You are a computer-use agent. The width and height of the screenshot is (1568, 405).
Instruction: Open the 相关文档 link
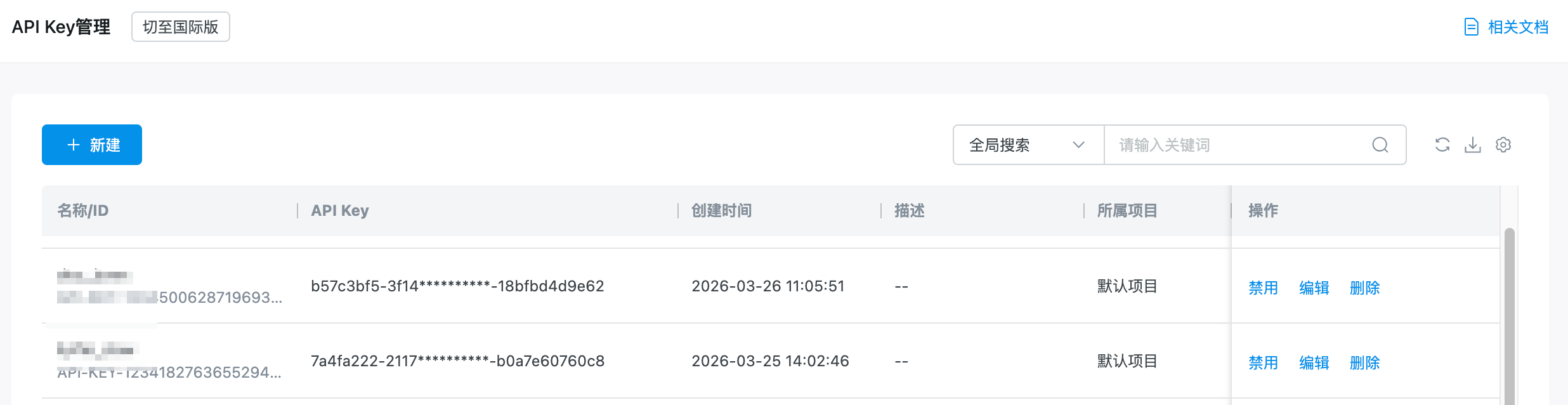[x=1518, y=27]
